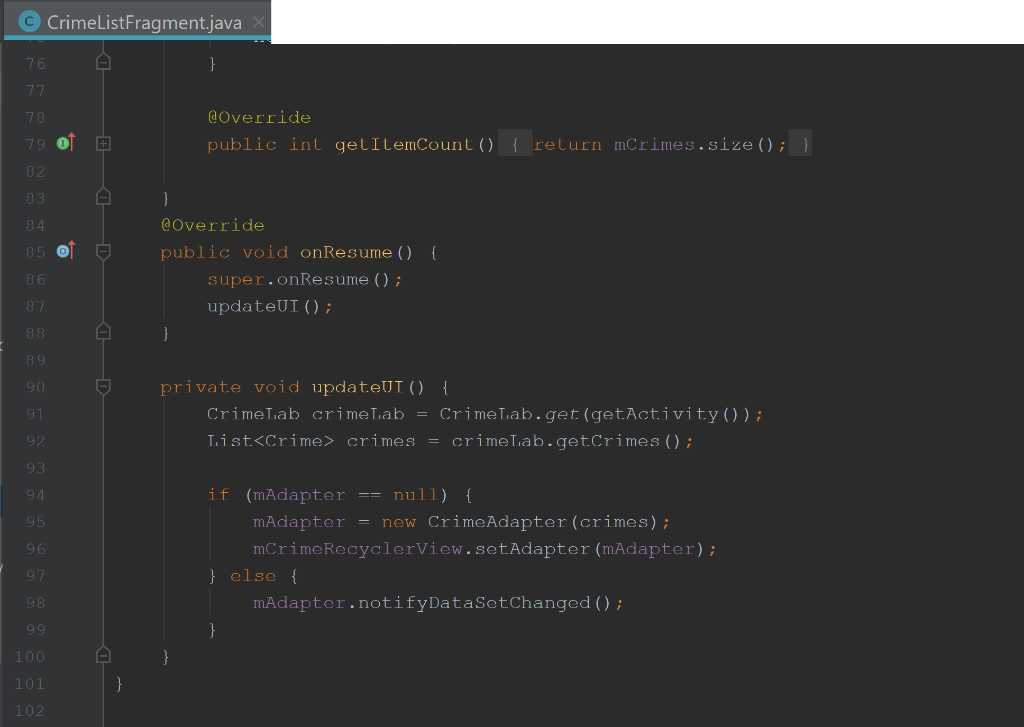1024x727 pixels.
Task: Click line number 94 in gutter
Action: coord(35,495)
